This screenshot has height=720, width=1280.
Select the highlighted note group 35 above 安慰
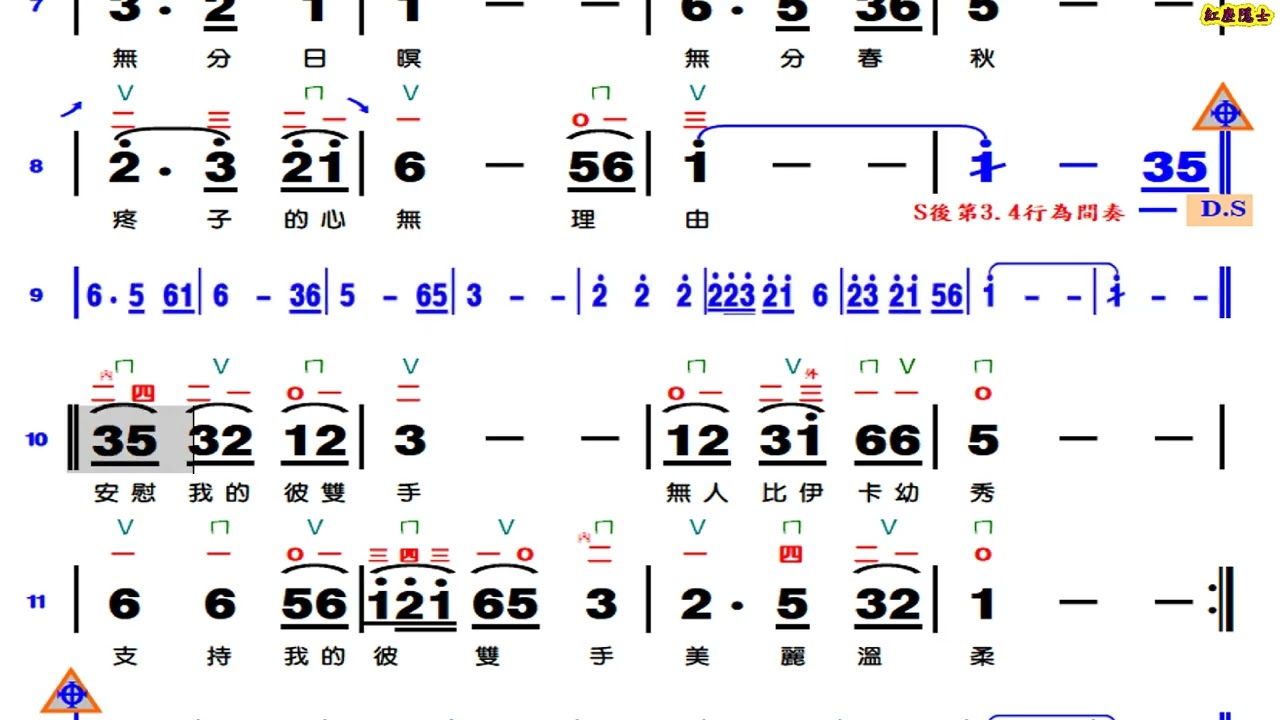coord(125,441)
